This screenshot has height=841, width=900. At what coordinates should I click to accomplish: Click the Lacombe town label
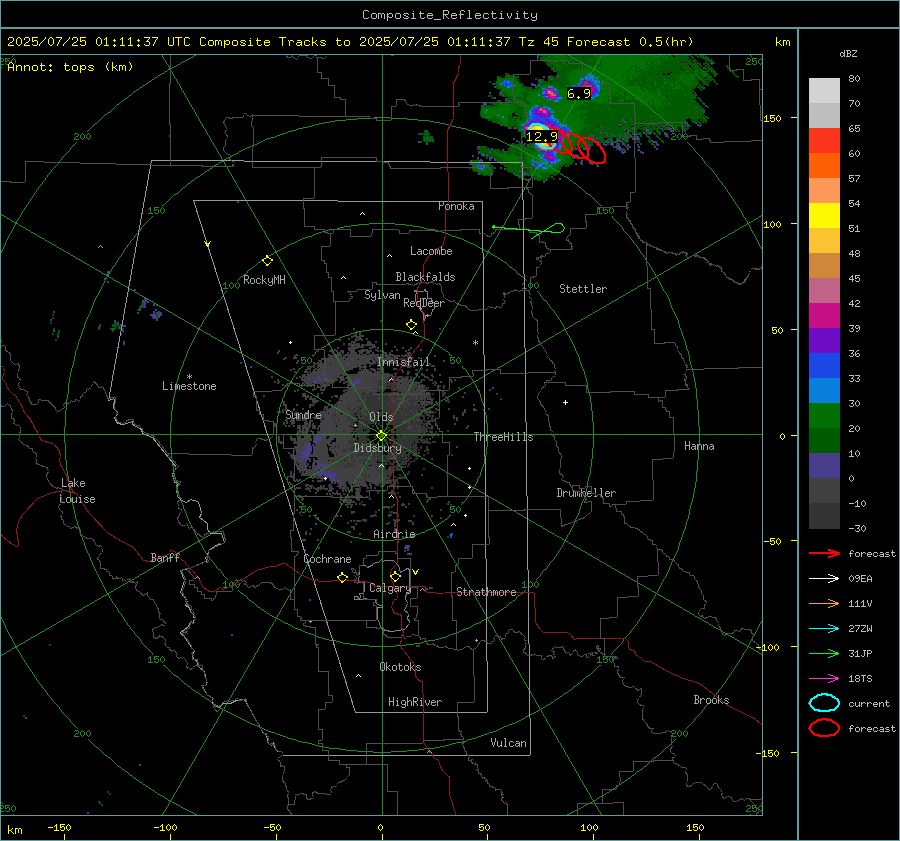[x=431, y=251]
